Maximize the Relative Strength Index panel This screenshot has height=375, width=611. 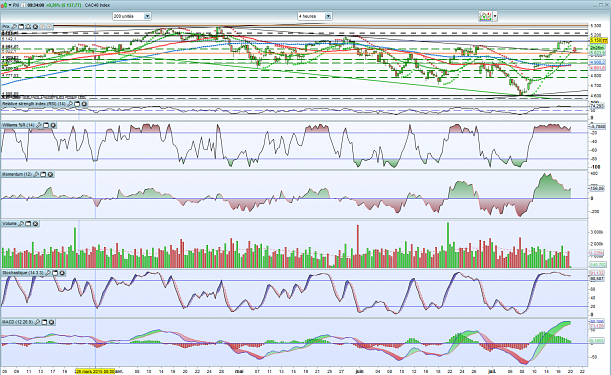tap(77, 104)
